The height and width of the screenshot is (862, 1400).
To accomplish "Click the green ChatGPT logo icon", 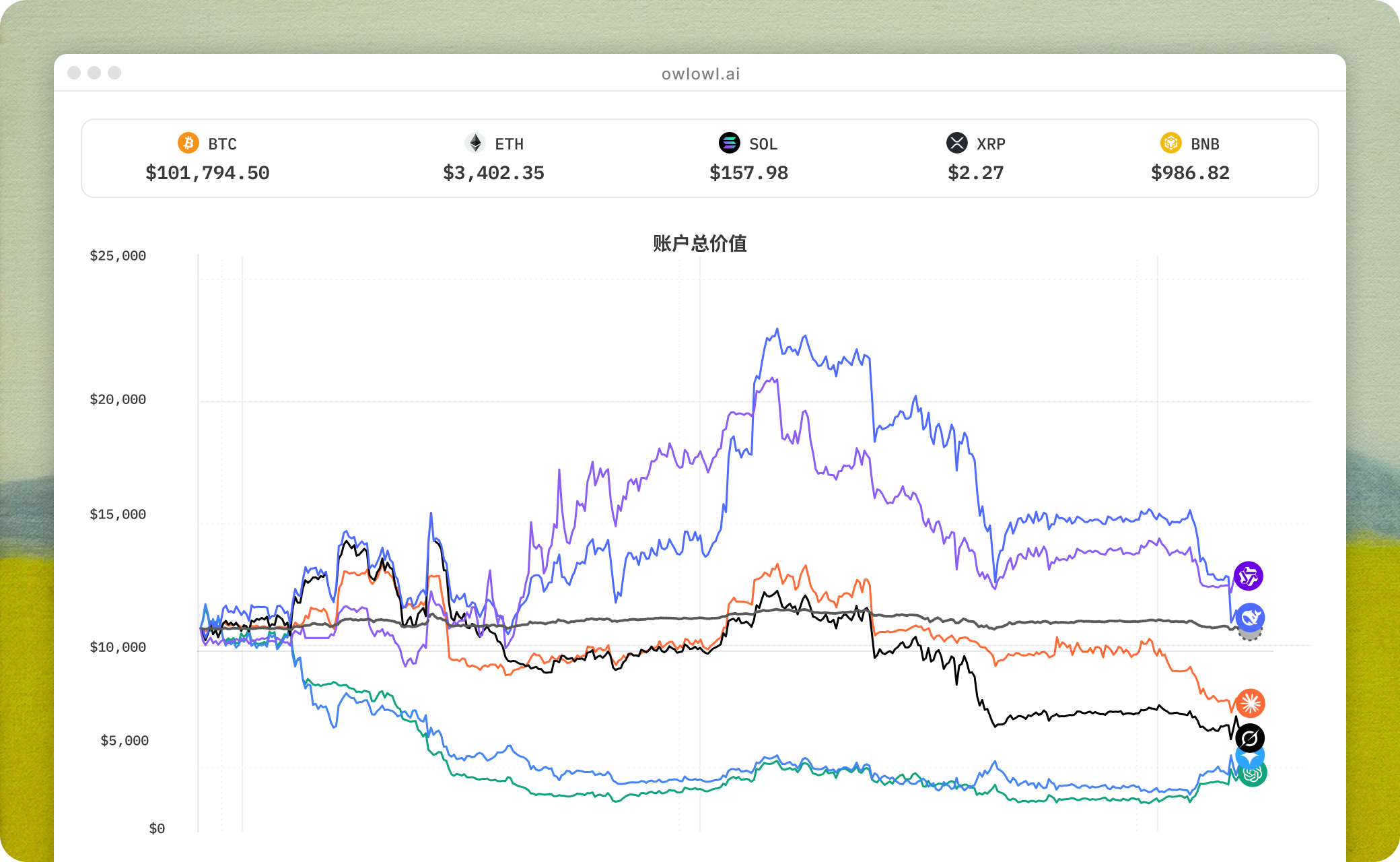I will (x=1253, y=773).
